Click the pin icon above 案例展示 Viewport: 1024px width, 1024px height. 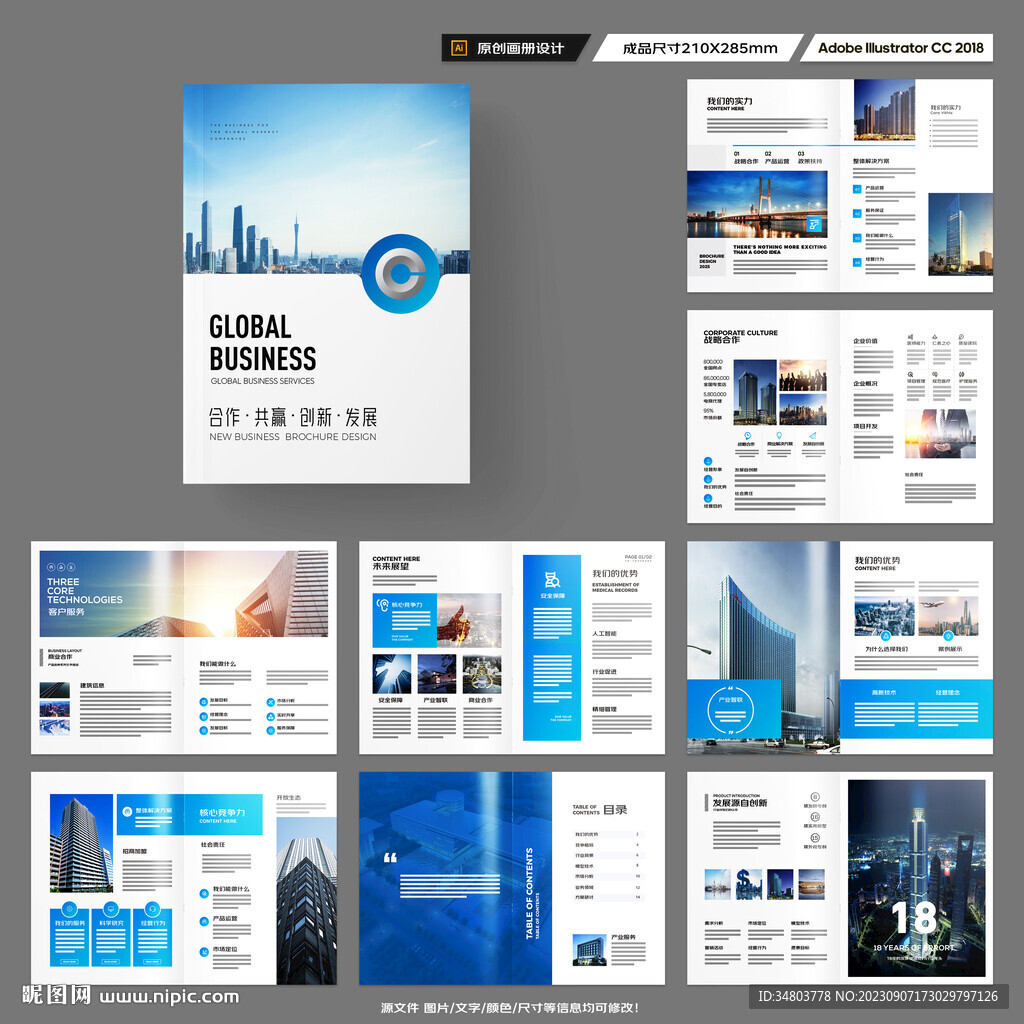pyautogui.click(x=948, y=636)
